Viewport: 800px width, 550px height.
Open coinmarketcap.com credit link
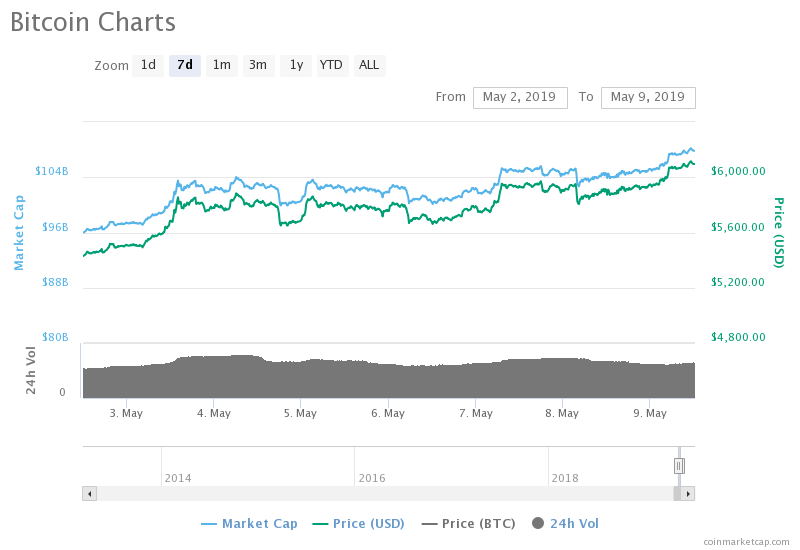point(746,541)
